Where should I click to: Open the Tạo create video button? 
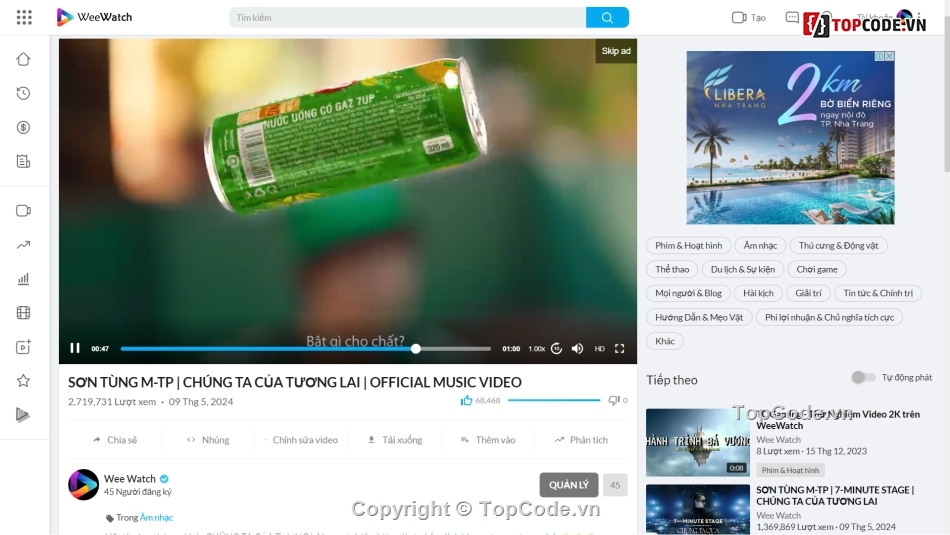point(749,18)
